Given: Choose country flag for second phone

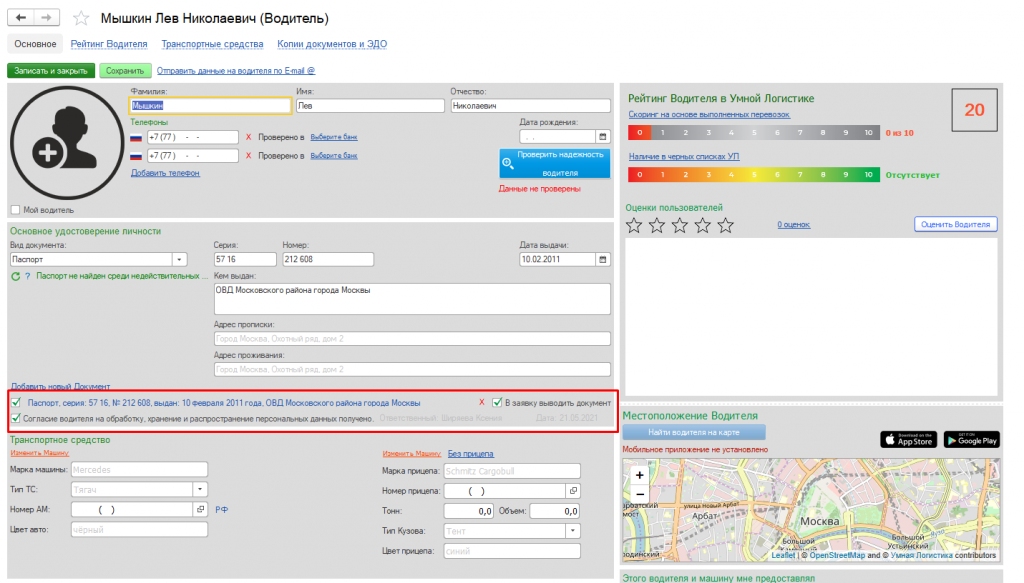Looking at the screenshot, I should click(136, 156).
